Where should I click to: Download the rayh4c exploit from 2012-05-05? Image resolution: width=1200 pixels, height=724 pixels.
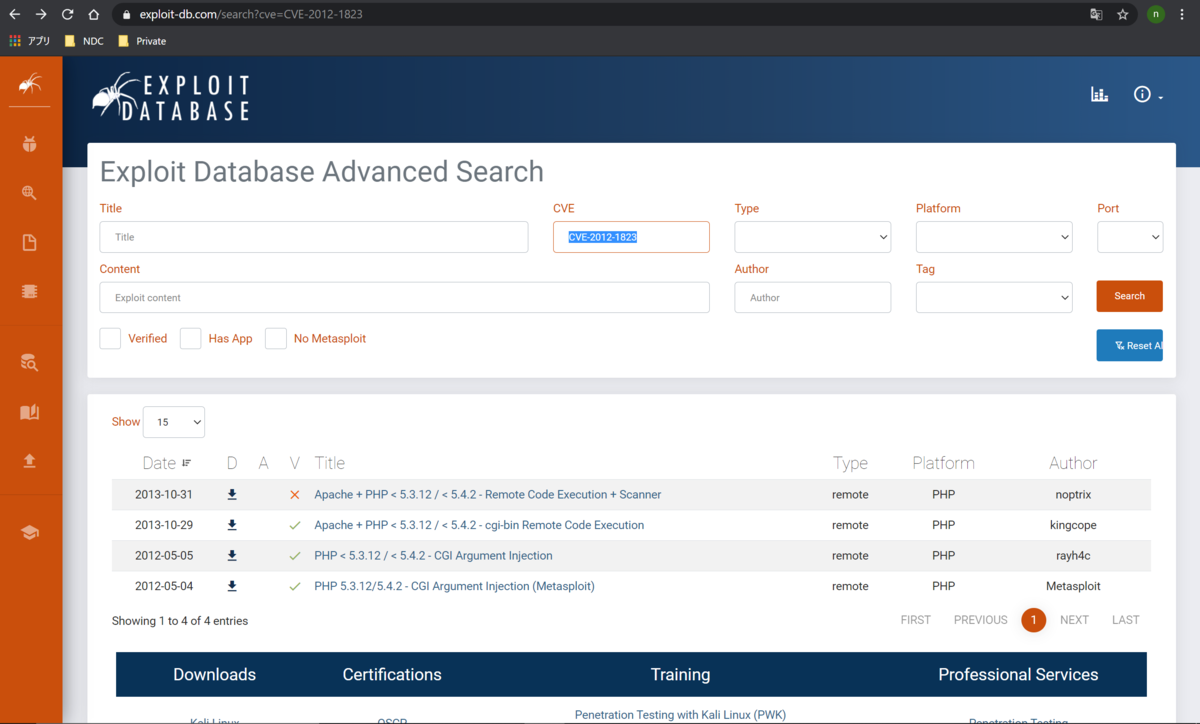pos(232,556)
